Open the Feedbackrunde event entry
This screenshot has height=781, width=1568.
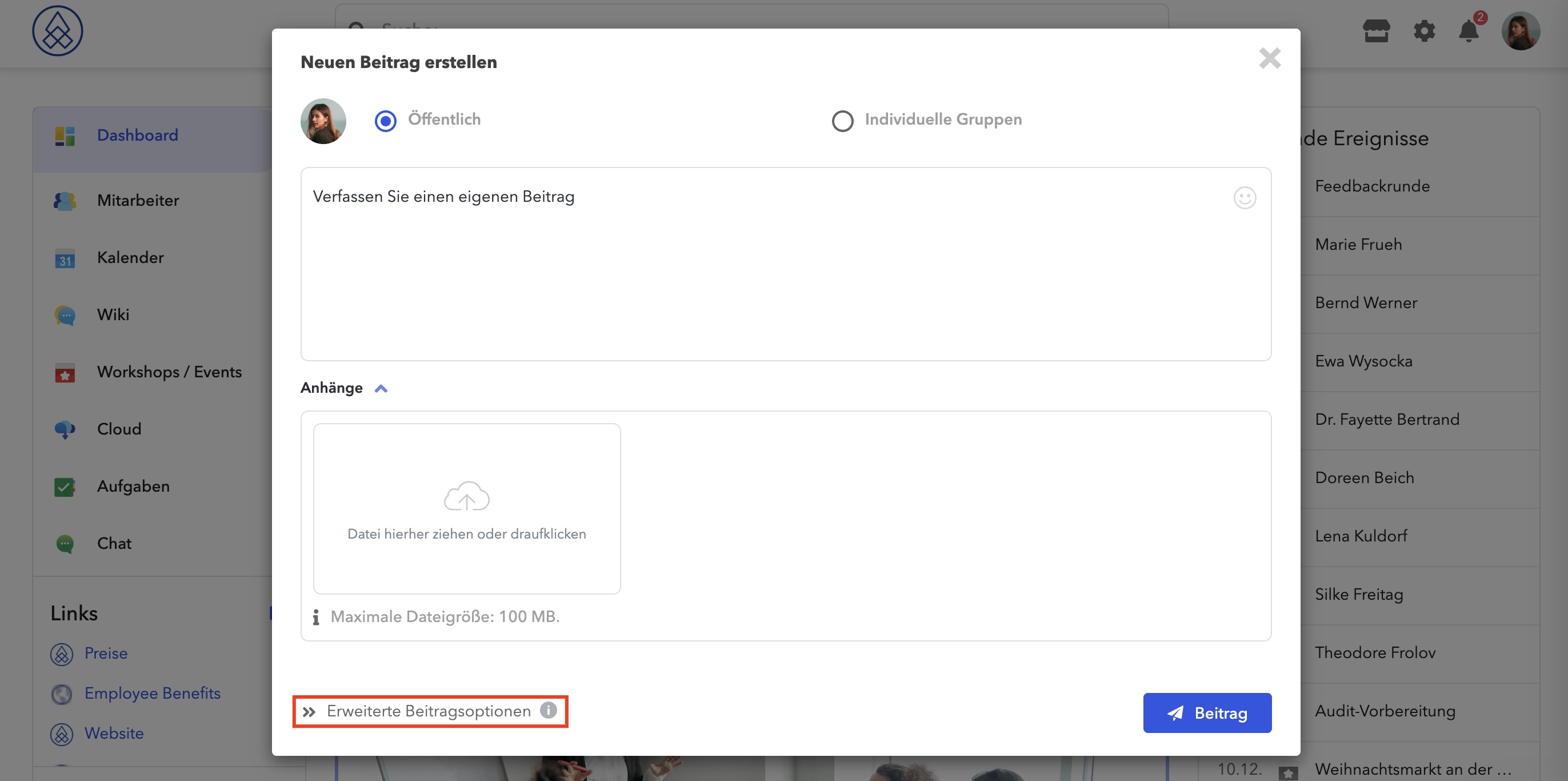1372,186
